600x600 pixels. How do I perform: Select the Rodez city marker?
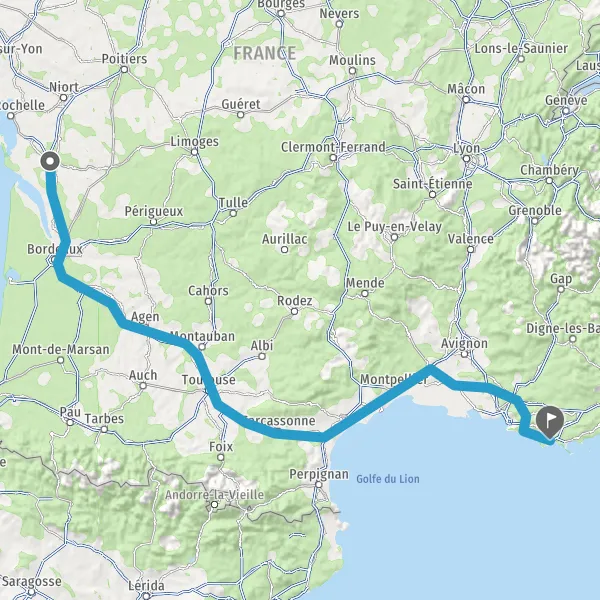294,311
